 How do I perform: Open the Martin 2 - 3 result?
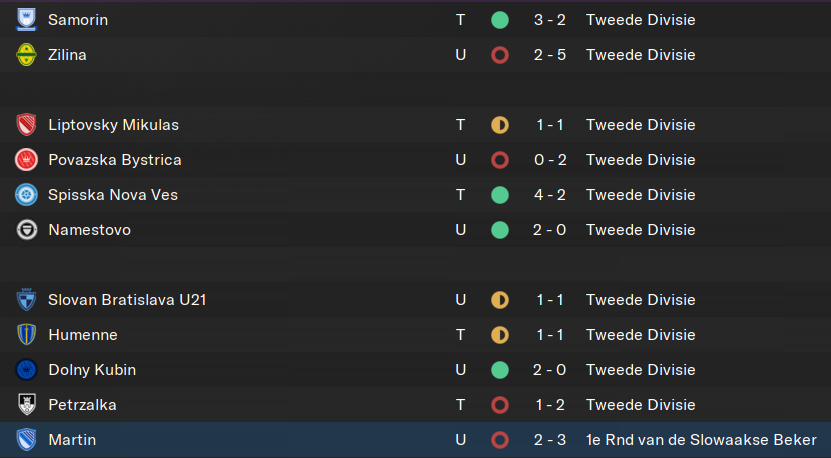[x=550, y=440]
